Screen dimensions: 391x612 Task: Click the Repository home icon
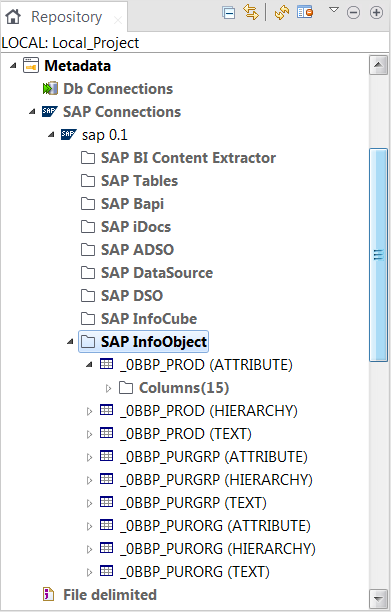[13, 17]
